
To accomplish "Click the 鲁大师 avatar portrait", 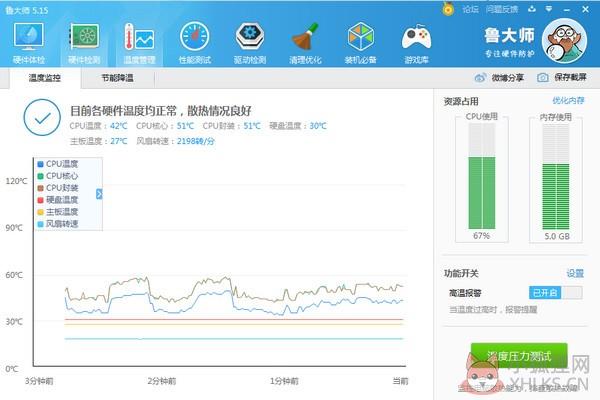I will point(564,41).
